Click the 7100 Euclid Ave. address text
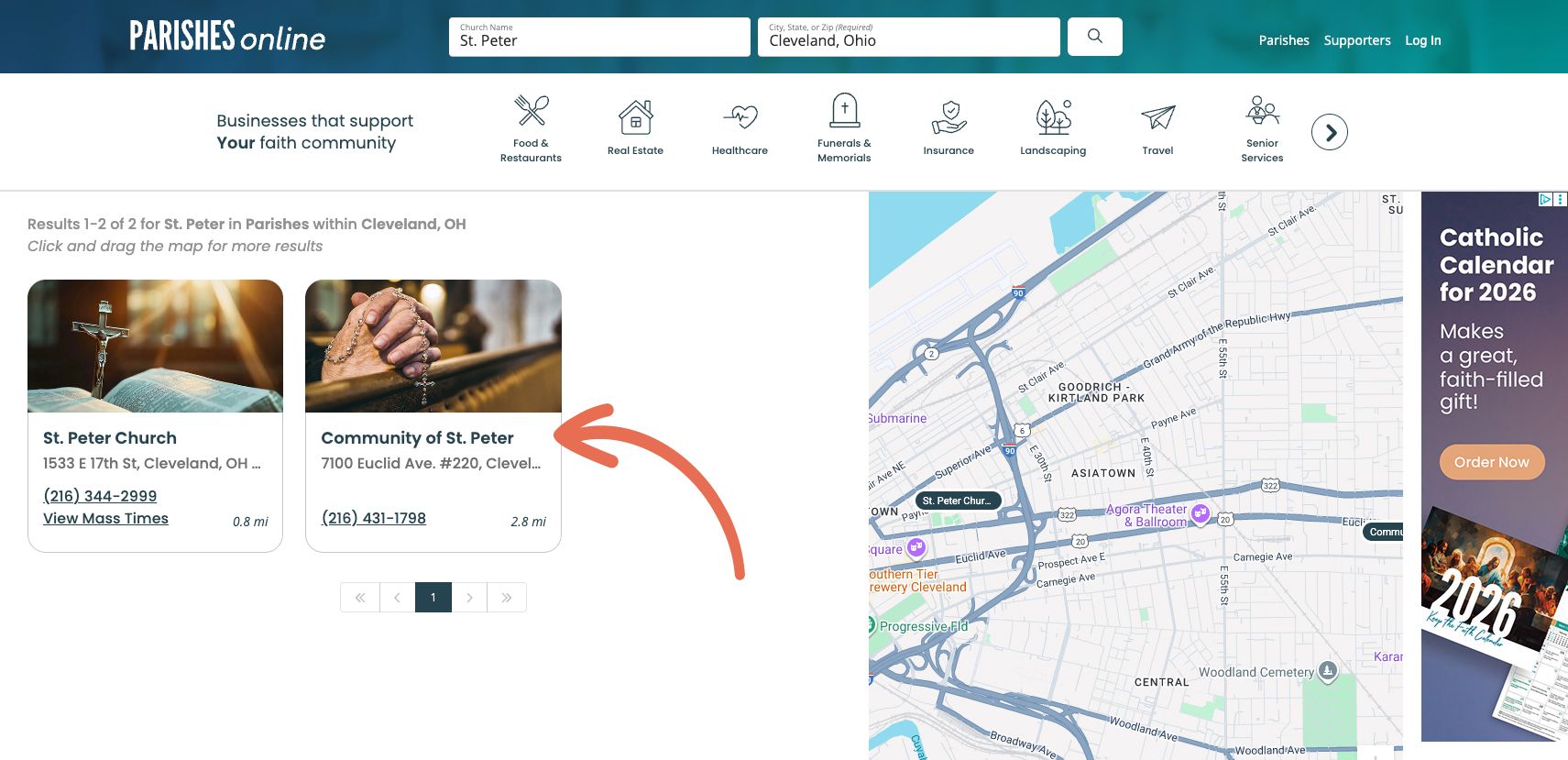 click(x=431, y=463)
